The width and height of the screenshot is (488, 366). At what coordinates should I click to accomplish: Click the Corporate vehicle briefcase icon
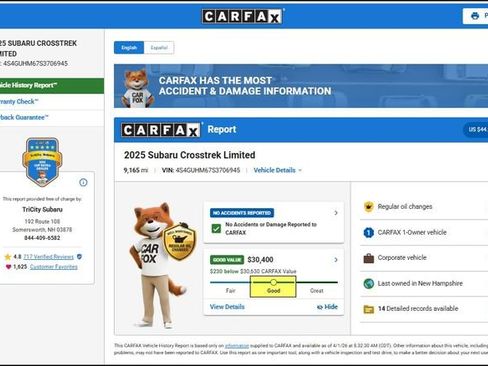point(368,258)
